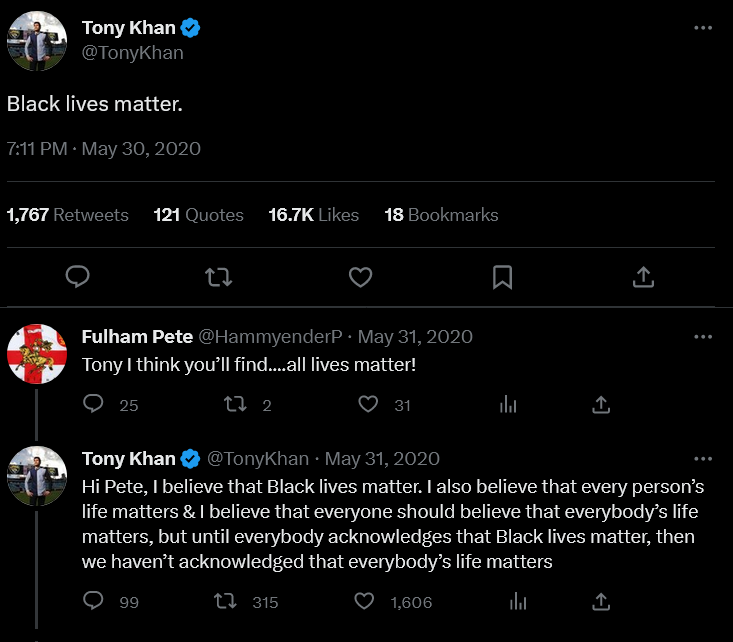The image size is (733, 642).
Task: Open the 16.7K Likes list
Action: point(313,215)
